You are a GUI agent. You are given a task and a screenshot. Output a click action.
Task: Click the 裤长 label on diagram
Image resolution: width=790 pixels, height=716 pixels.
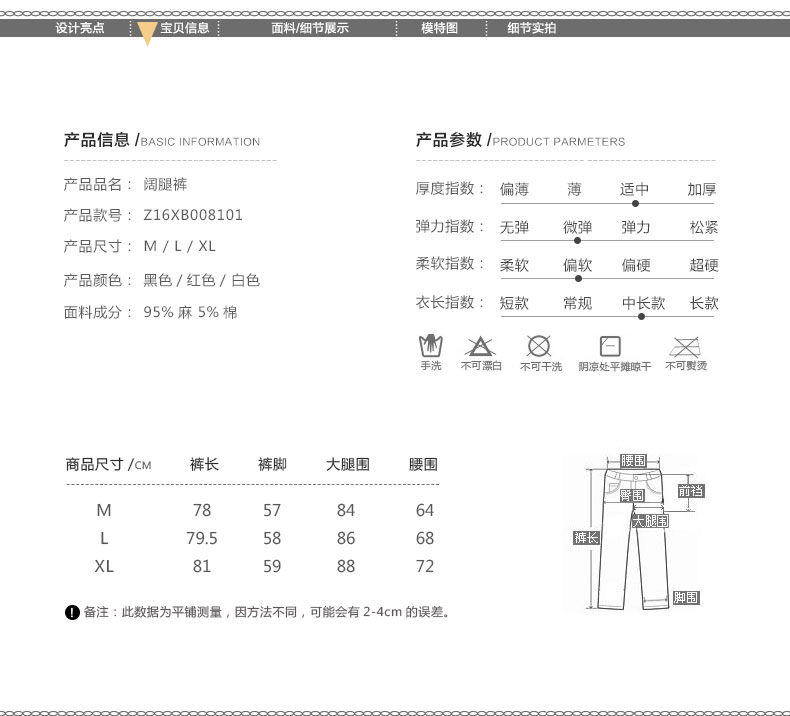585,538
